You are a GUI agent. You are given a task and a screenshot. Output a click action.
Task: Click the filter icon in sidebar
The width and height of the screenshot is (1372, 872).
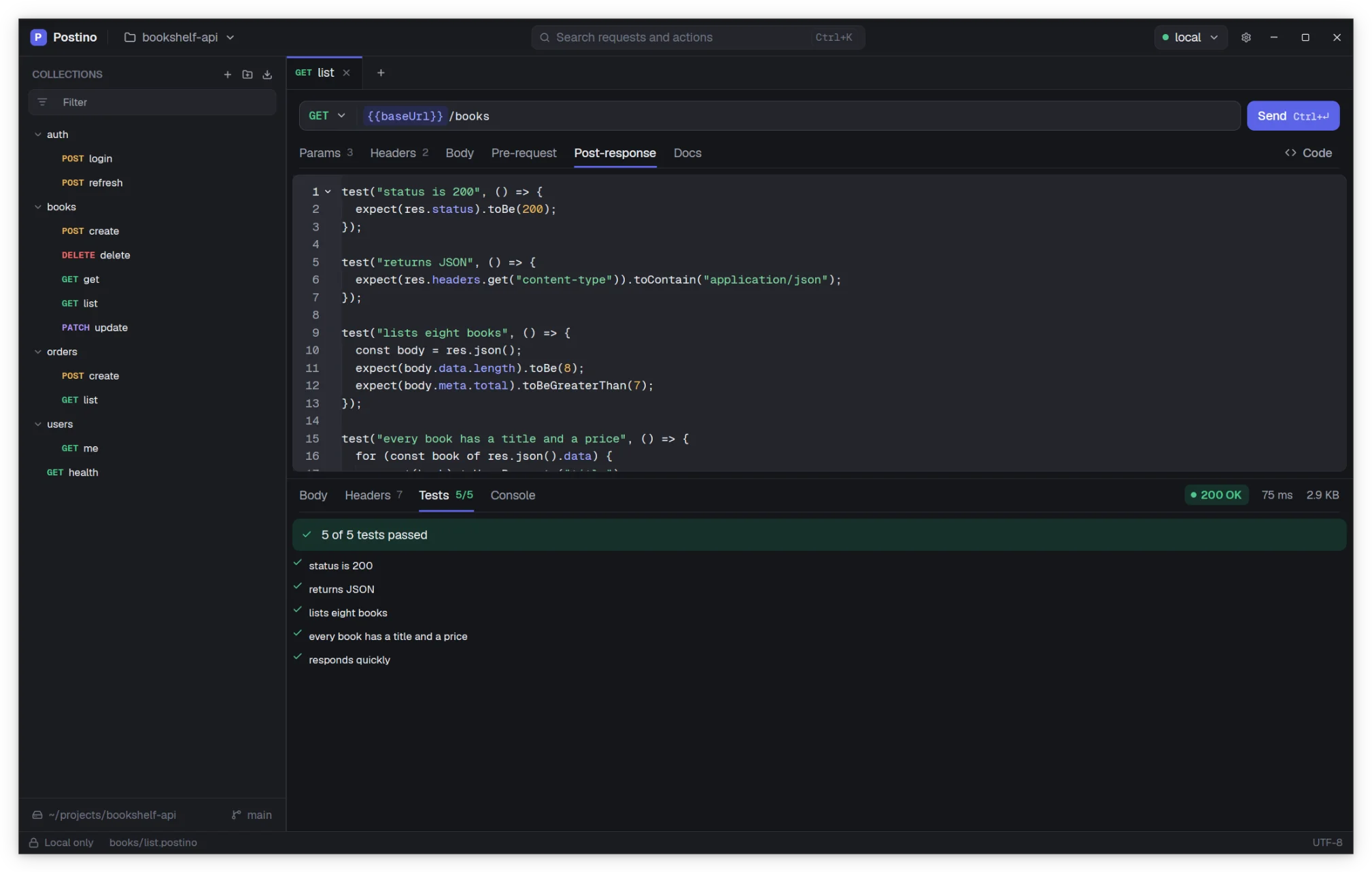pyautogui.click(x=42, y=102)
